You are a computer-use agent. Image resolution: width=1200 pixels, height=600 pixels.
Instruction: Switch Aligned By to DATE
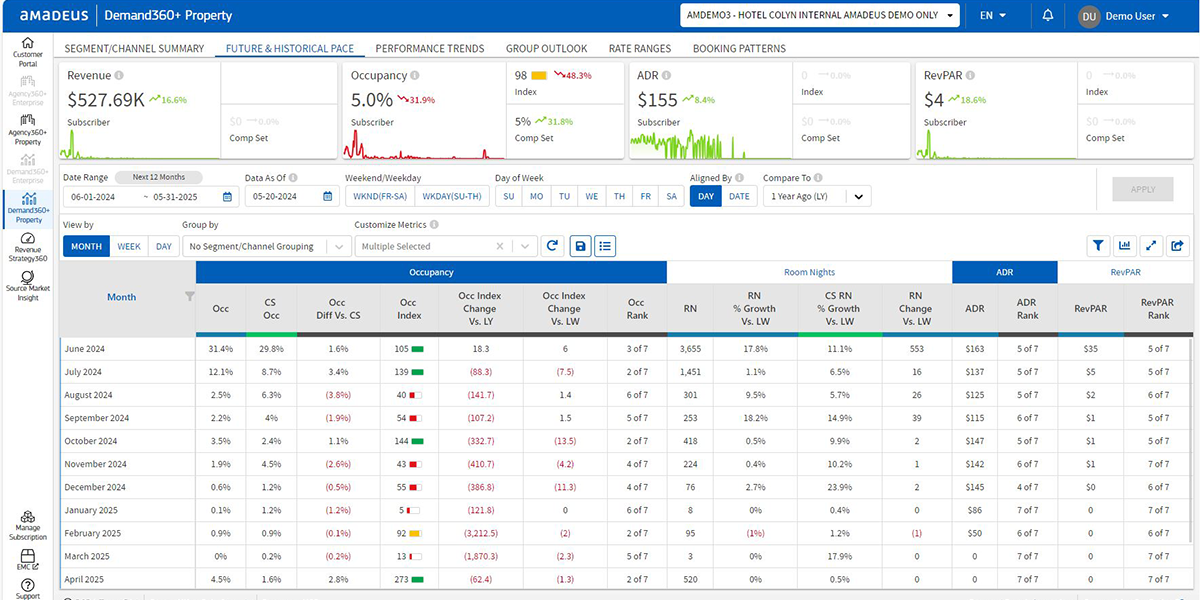[738, 196]
